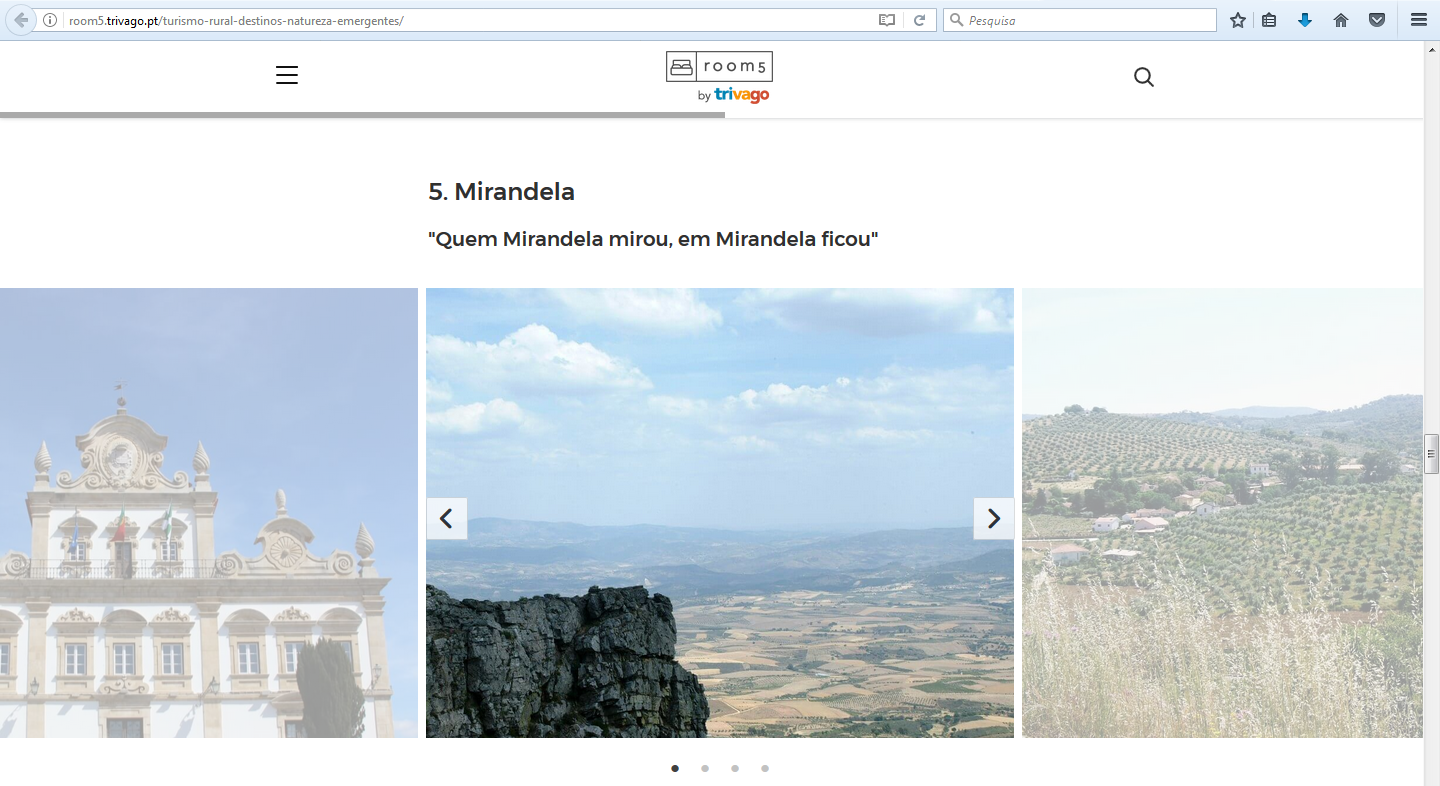Show bookmarks list icon
This screenshot has width=1440, height=786.
coord(1269,20)
